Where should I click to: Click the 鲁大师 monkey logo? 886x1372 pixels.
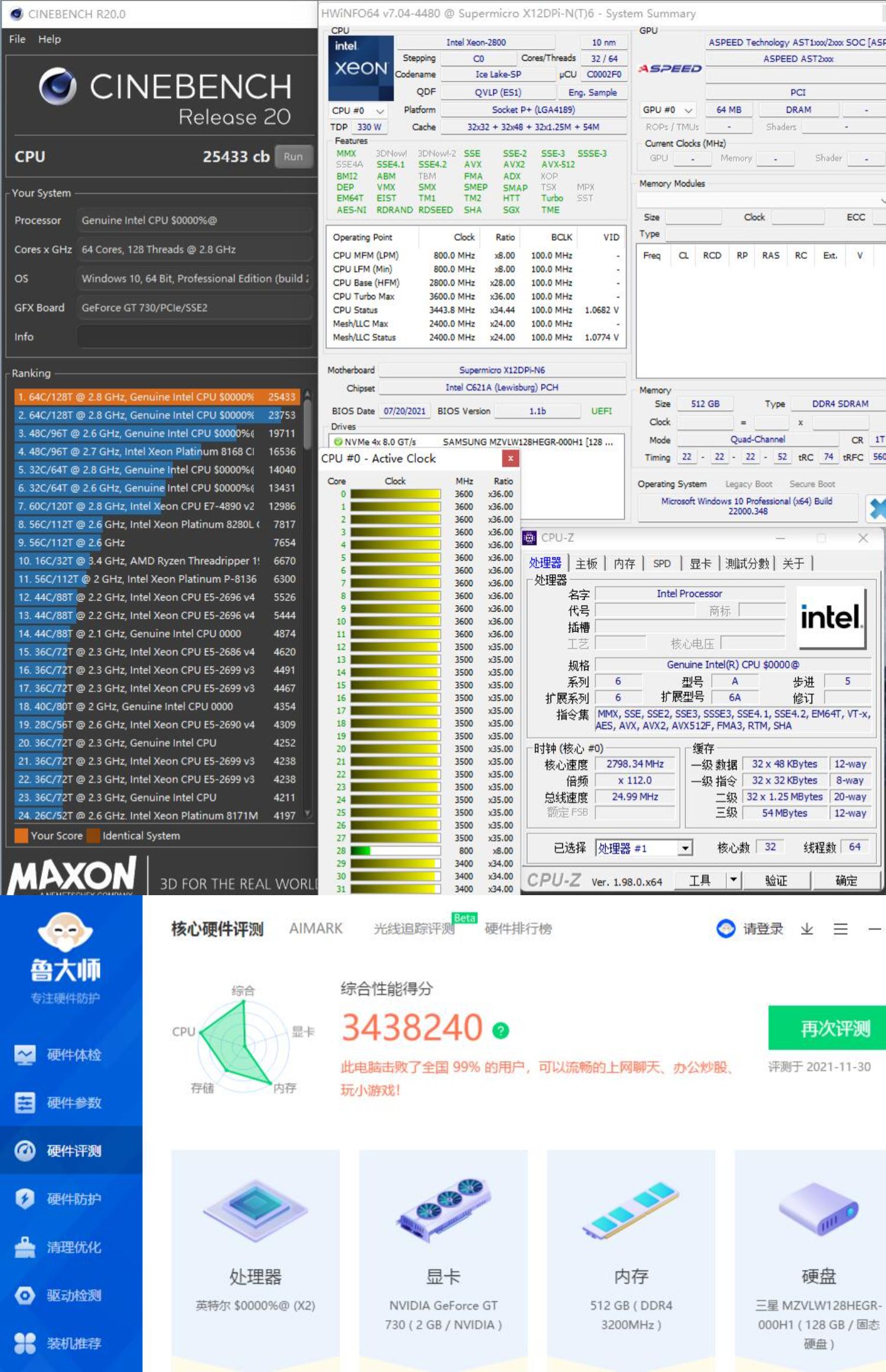pyautogui.click(x=65, y=931)
